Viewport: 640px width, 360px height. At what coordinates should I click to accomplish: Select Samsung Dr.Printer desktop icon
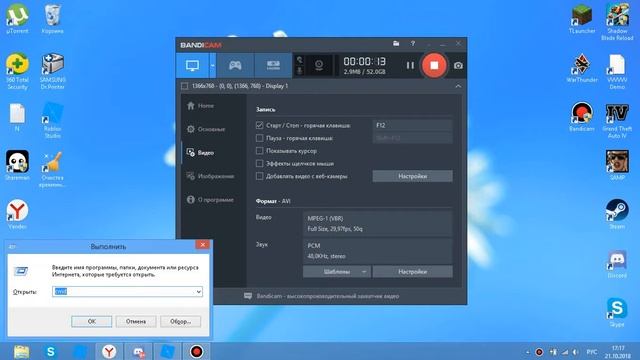pos(52,71)
